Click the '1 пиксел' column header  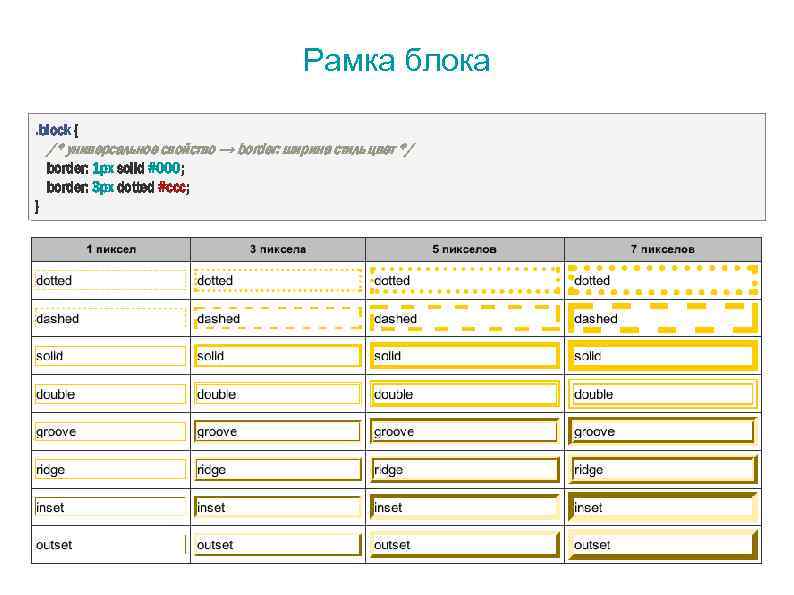coord(111,249)
